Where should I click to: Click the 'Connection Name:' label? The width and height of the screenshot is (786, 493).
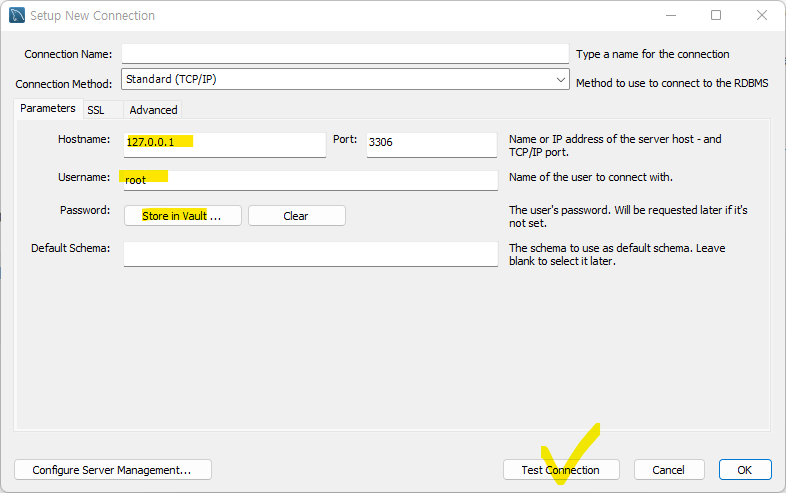tap(68, 54)
